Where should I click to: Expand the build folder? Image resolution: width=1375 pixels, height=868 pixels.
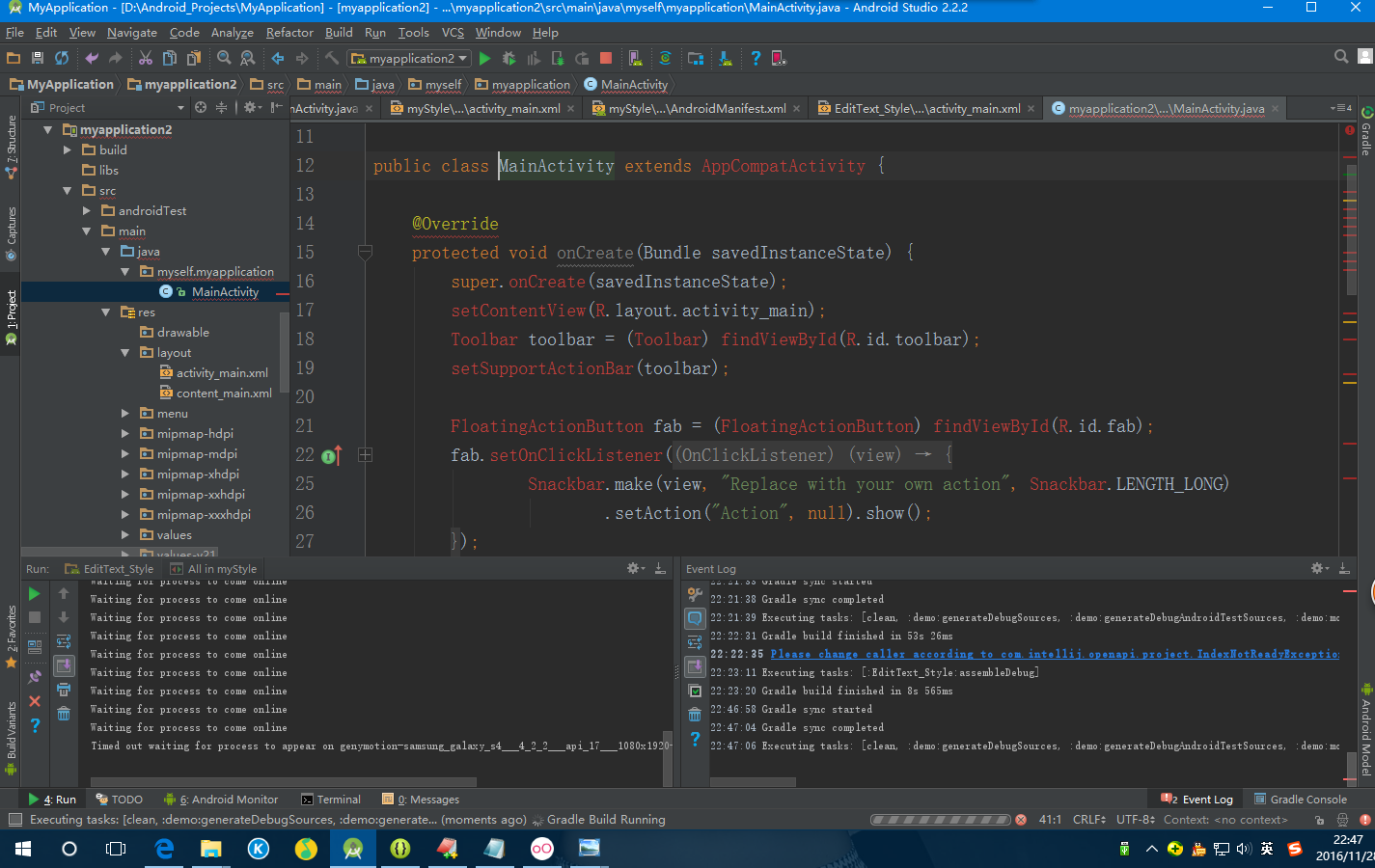pos(67,149)
